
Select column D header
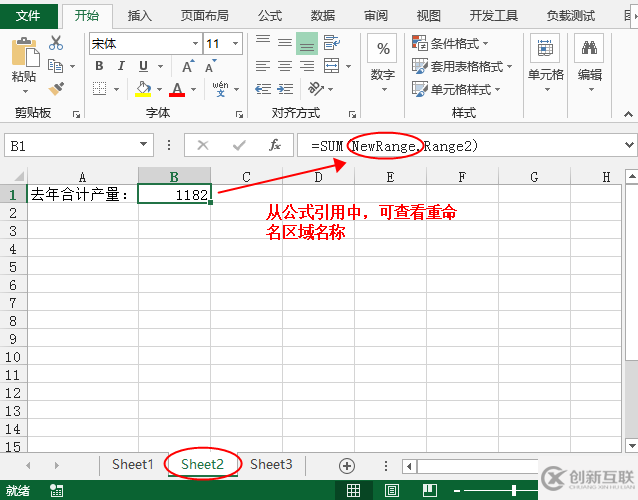(319, 177)
